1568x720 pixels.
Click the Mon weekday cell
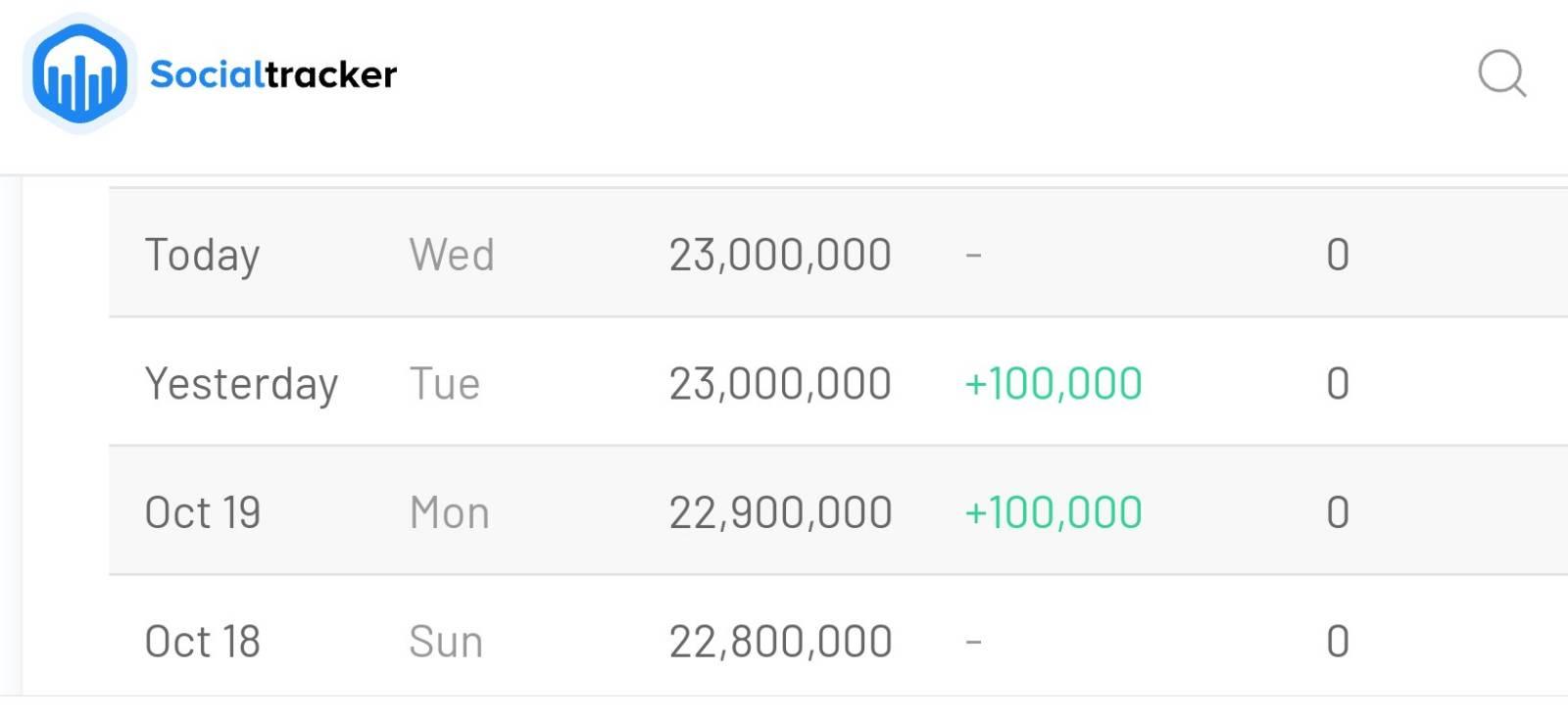pos(449,513)
